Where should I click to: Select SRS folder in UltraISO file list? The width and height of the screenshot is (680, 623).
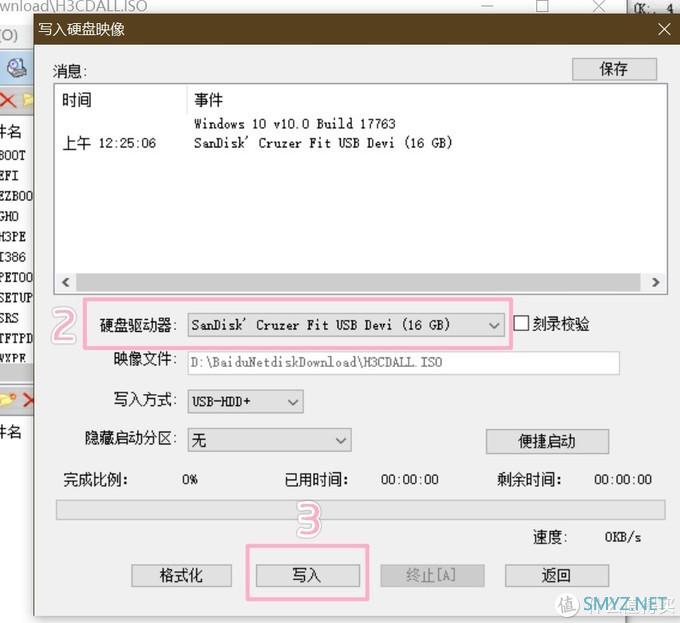click(10, 318)
